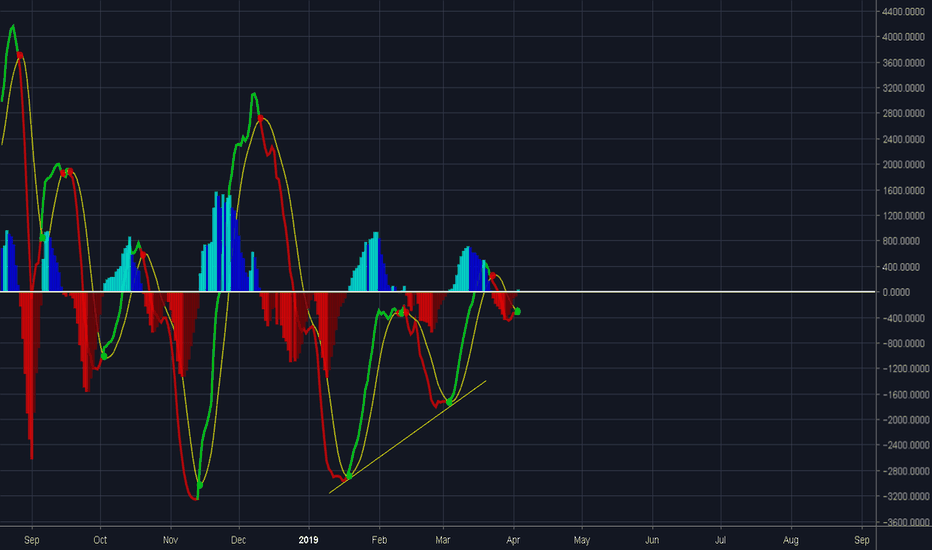932x550 pixels.
Task: Click the May label on time axis
Action: point(581,540)
